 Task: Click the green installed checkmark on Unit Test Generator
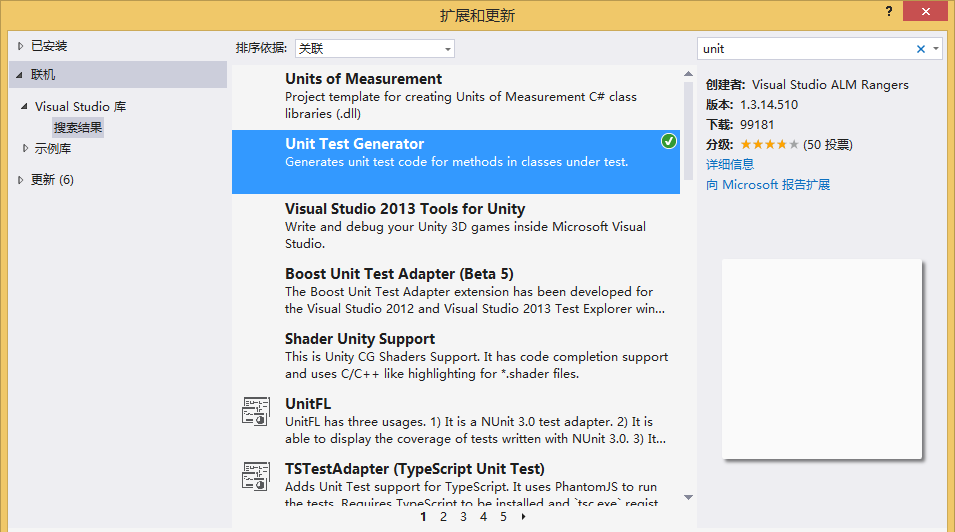[669, 141]
